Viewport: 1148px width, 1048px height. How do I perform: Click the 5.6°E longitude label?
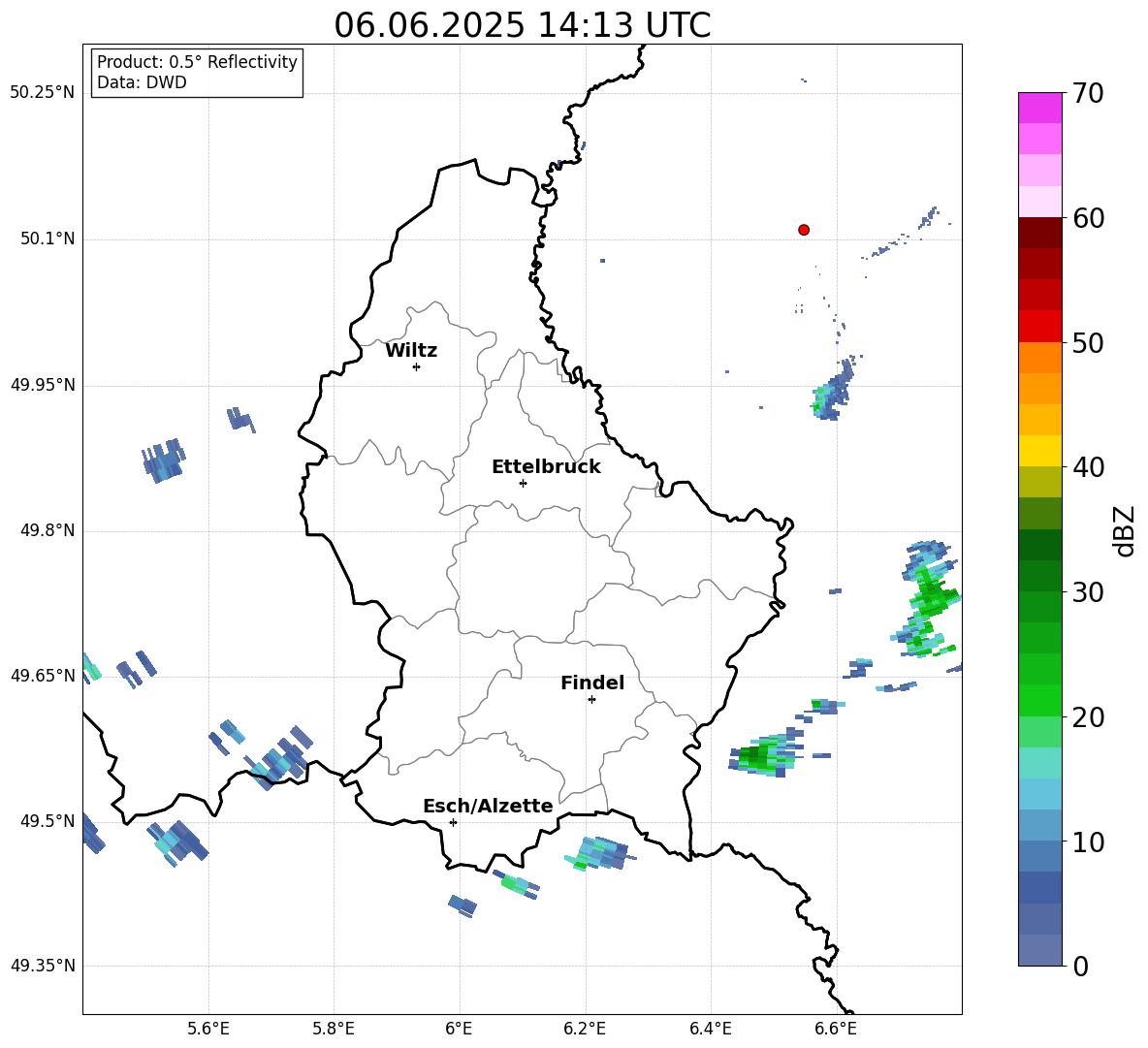click(x=208, y=1030)
